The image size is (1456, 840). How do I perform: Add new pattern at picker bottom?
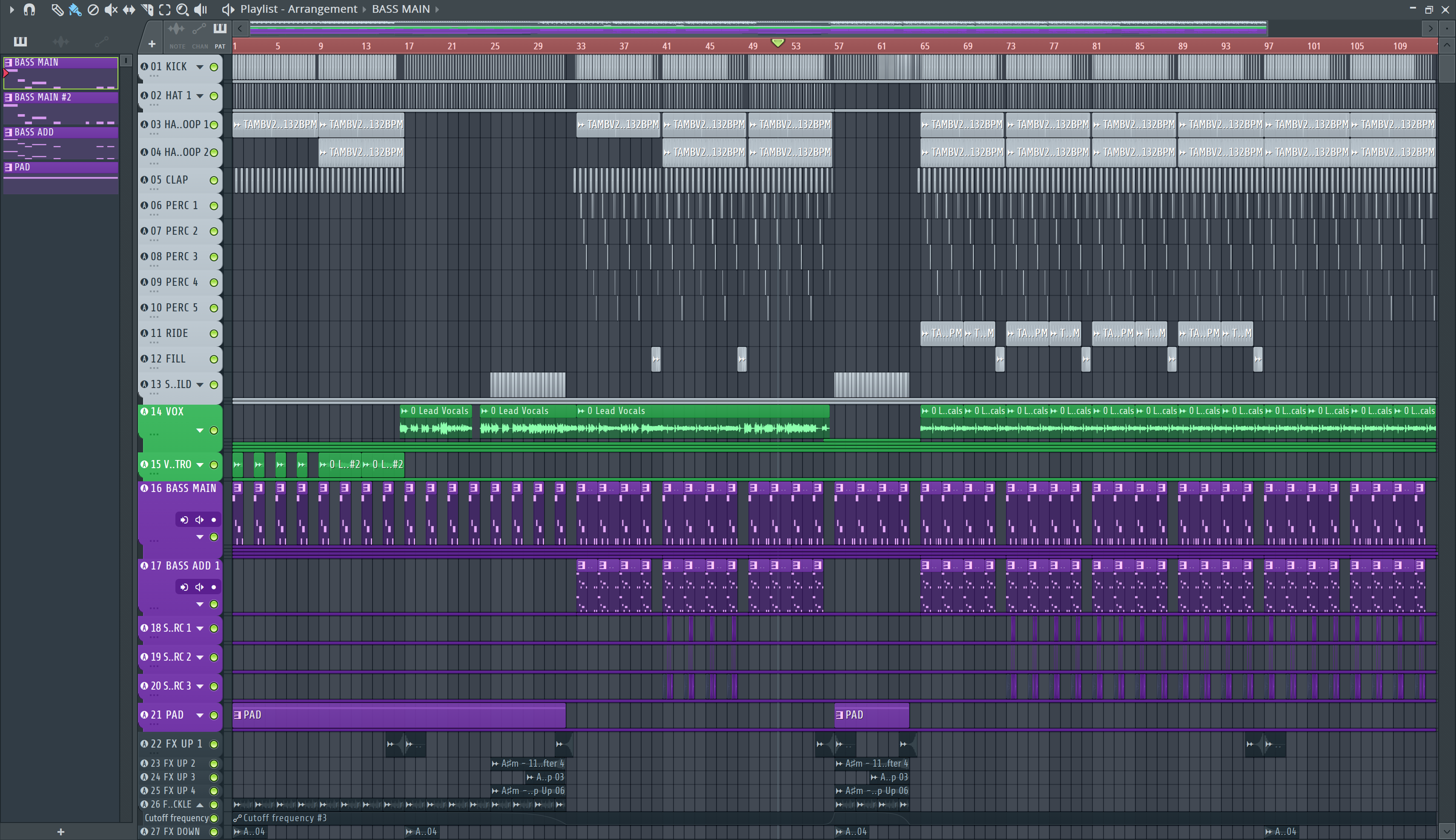tap(60, 832)
